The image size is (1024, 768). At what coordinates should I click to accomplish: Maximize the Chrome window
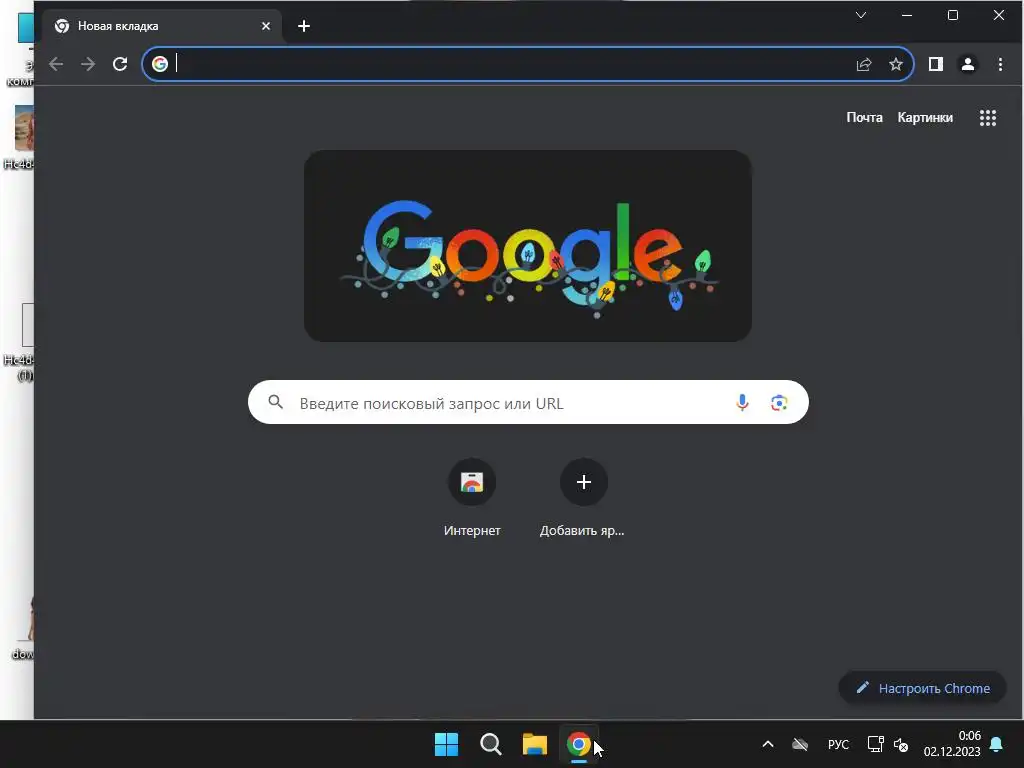pyautogui.click(x=953, y=15)
